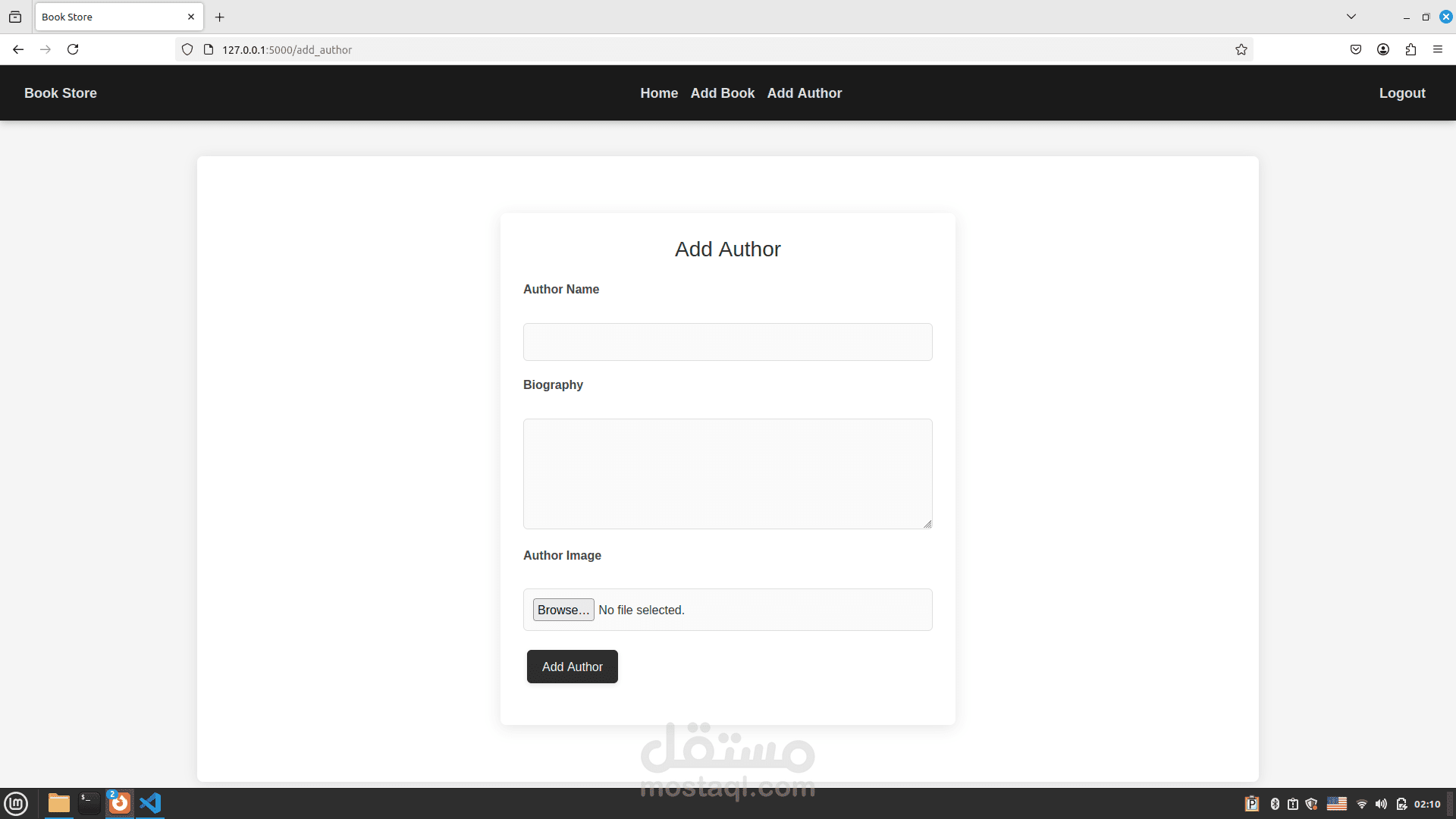Navigate to Add Book in navbar
The width and height of the screenshot is (1456, 819).
pos(722,93)
